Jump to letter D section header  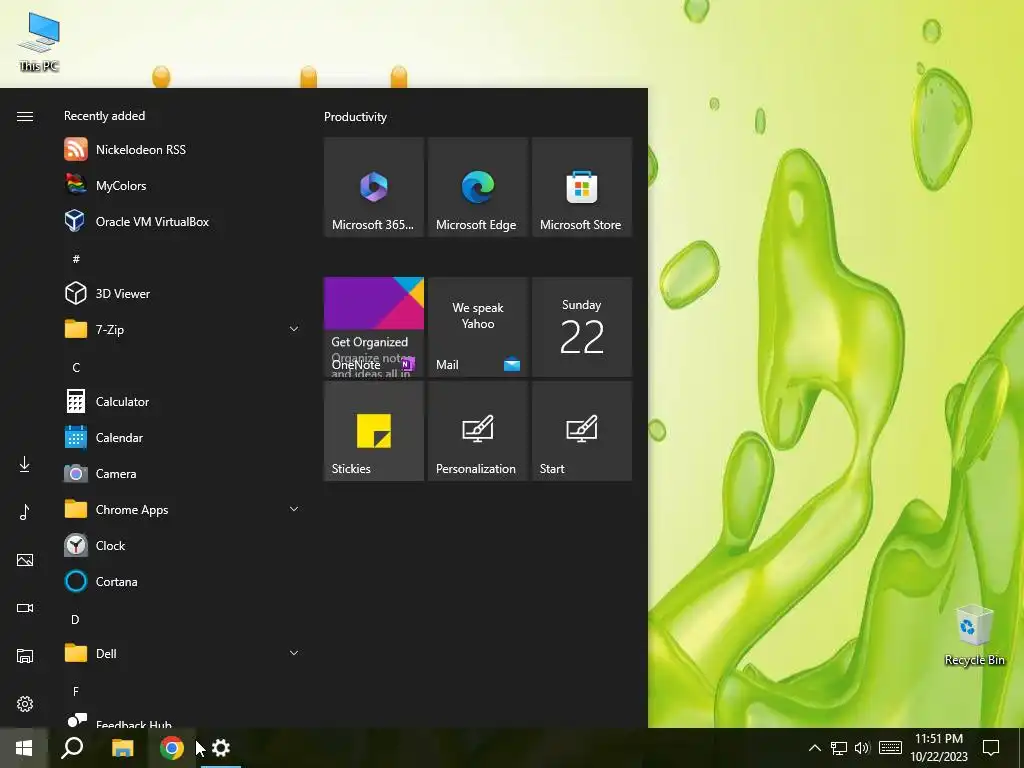click(75, 620)
